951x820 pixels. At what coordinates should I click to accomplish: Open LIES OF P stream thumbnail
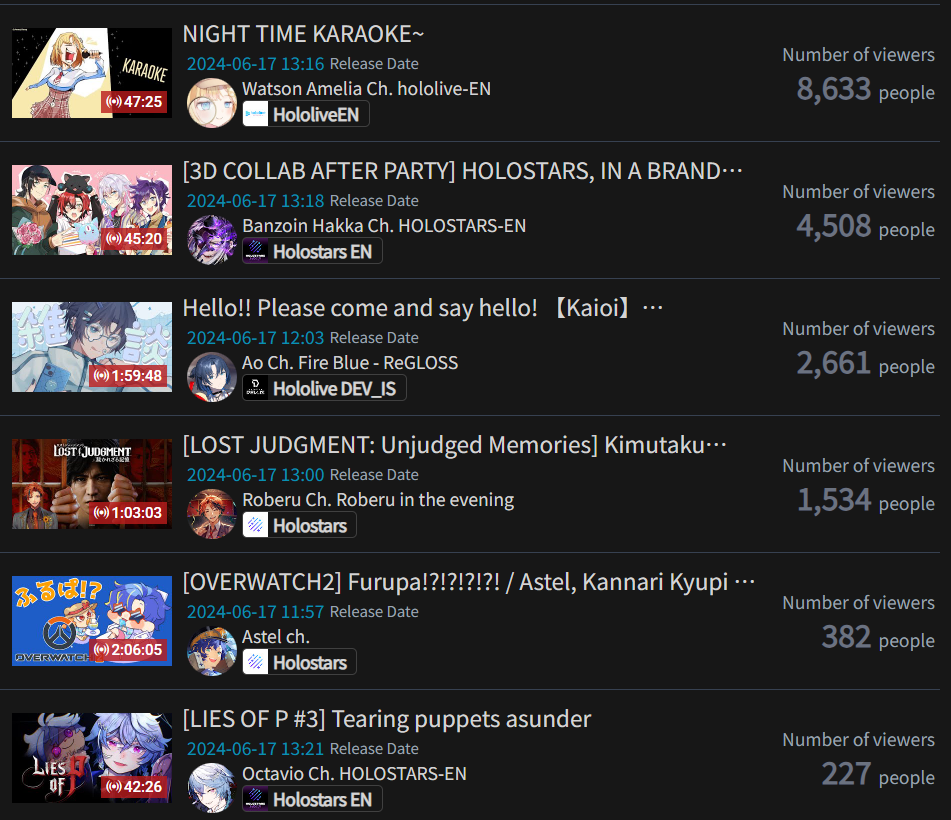92,758
